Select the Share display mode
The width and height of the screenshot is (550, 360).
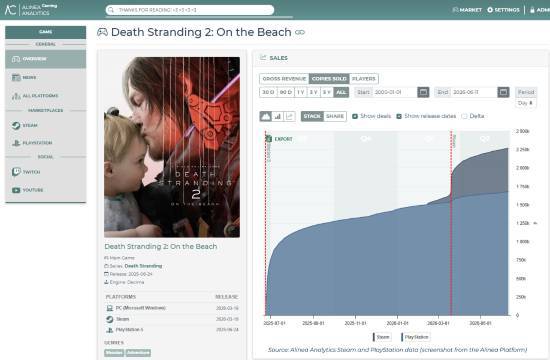coord(335,116)
